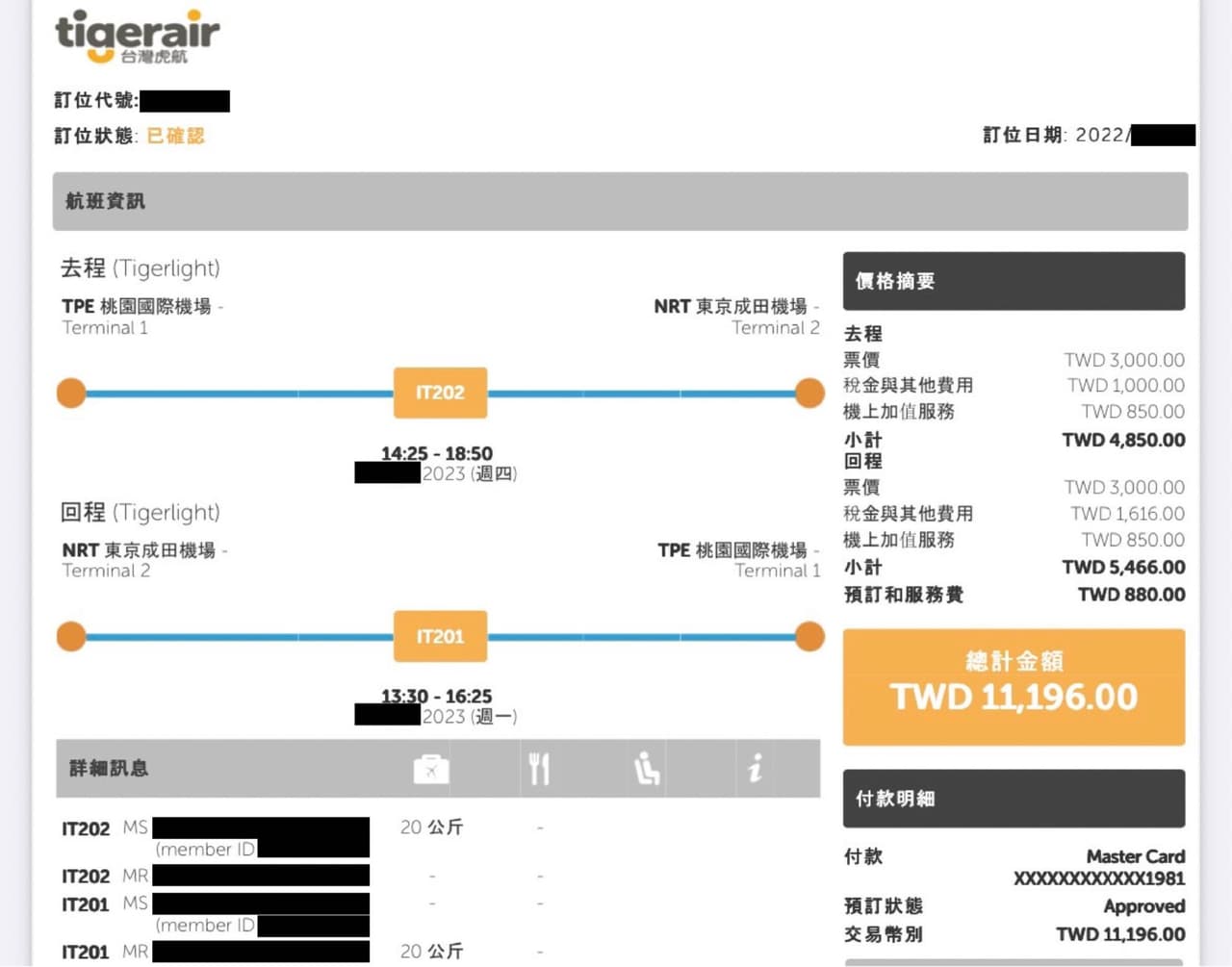Image resolution: width=1232 pixels, height=967 pixels.
Task: Click return destination TPE 桃園國際機場
Action: coord(732,550)
